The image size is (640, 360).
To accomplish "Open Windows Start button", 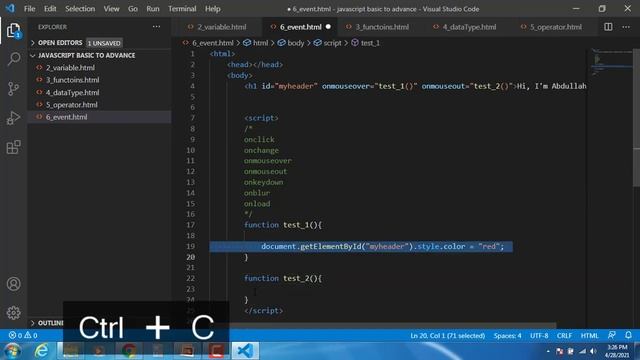I will (12, 351).
